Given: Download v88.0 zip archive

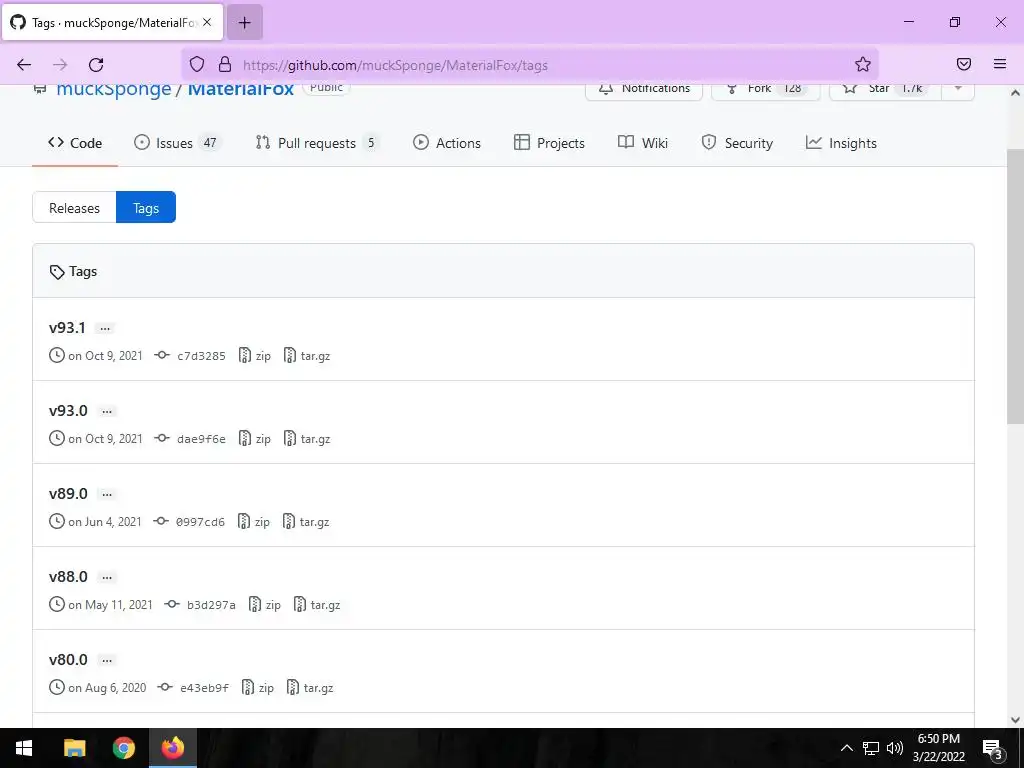Looking at the screenshot, I should [x=264, y=605].
